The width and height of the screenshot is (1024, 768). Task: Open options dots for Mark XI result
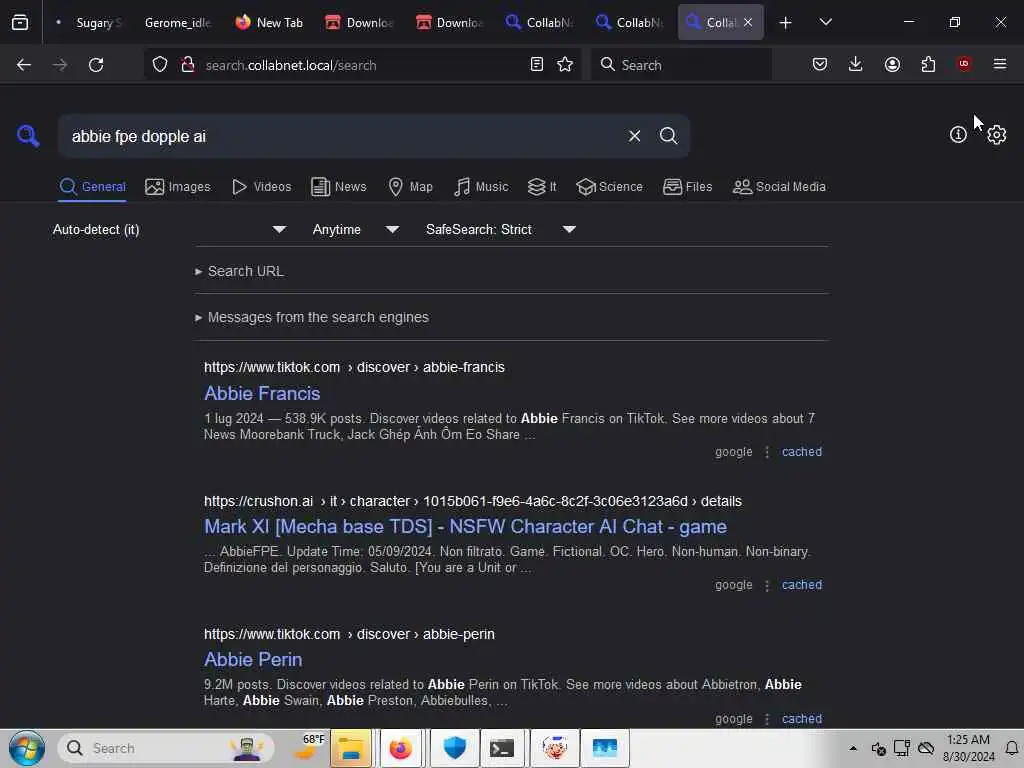767,585
